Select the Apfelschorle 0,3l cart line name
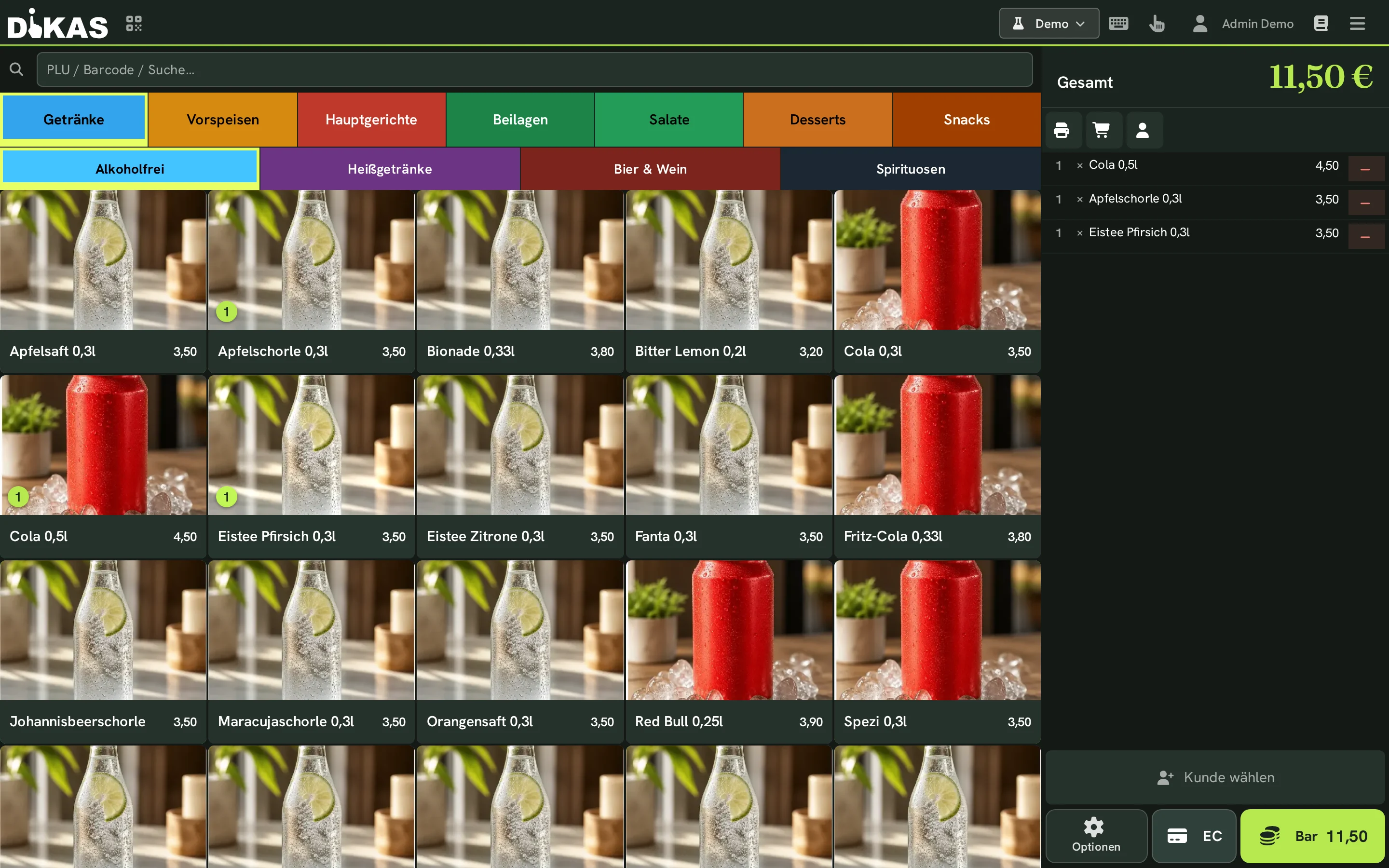This screenshot has height=868, width=1389. point(1135,199)
